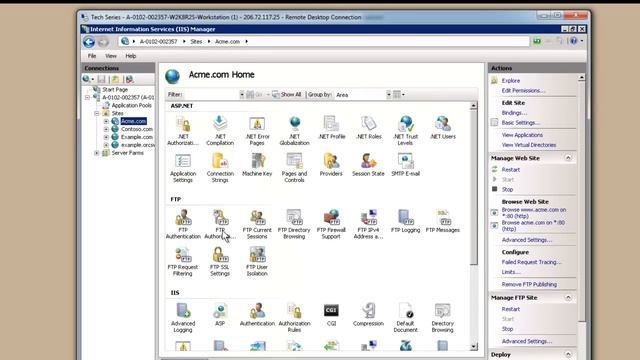Click Edit Permissions link
Image resolution: width=640 pixels, height=360 pixels.
click(x=523, y=91)
